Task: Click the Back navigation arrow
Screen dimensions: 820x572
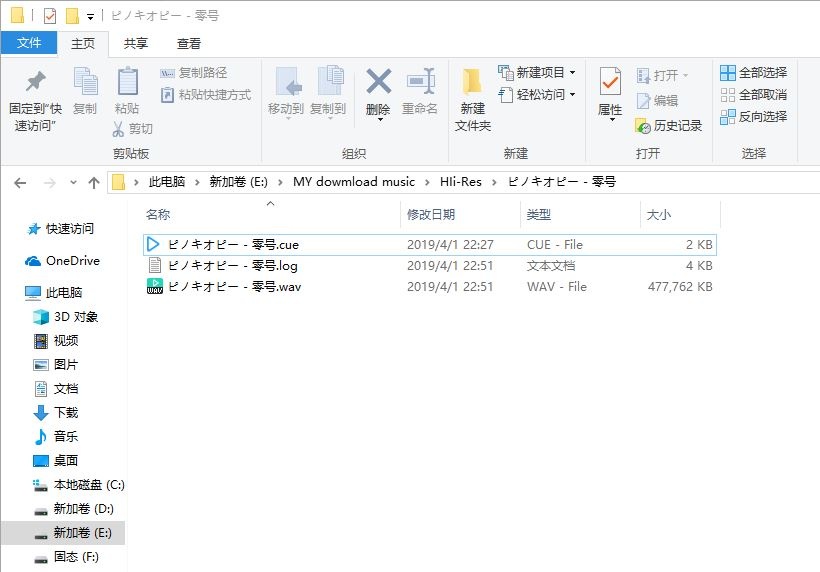Action: 20,183
